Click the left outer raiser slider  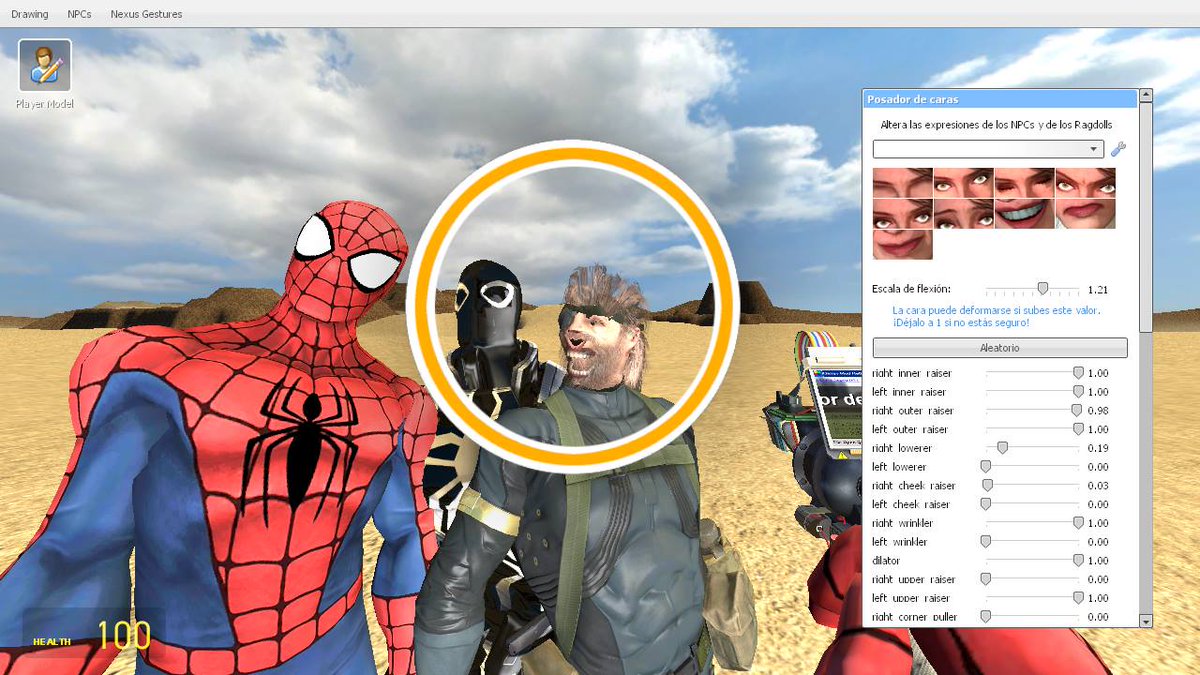pos(1033,429)
